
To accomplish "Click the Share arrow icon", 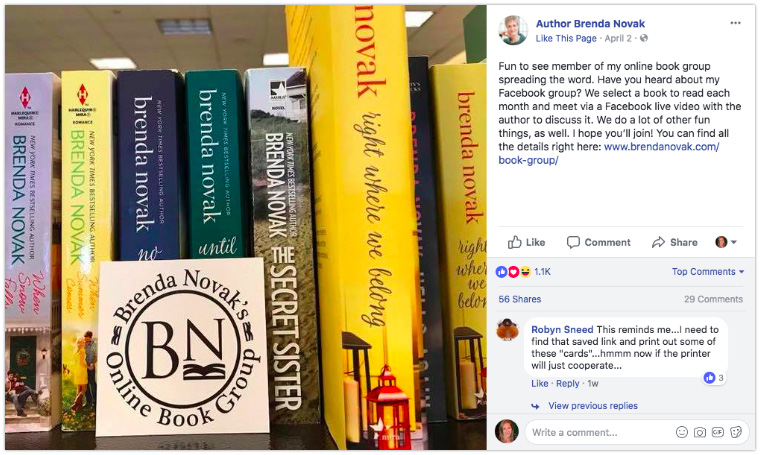I will 658,242.
